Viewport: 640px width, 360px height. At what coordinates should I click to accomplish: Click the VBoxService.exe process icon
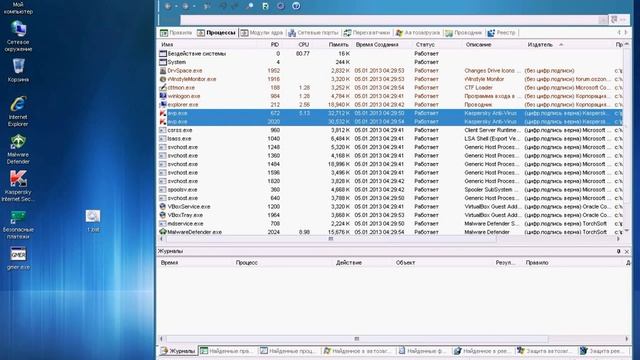click(x=162, y=207)
